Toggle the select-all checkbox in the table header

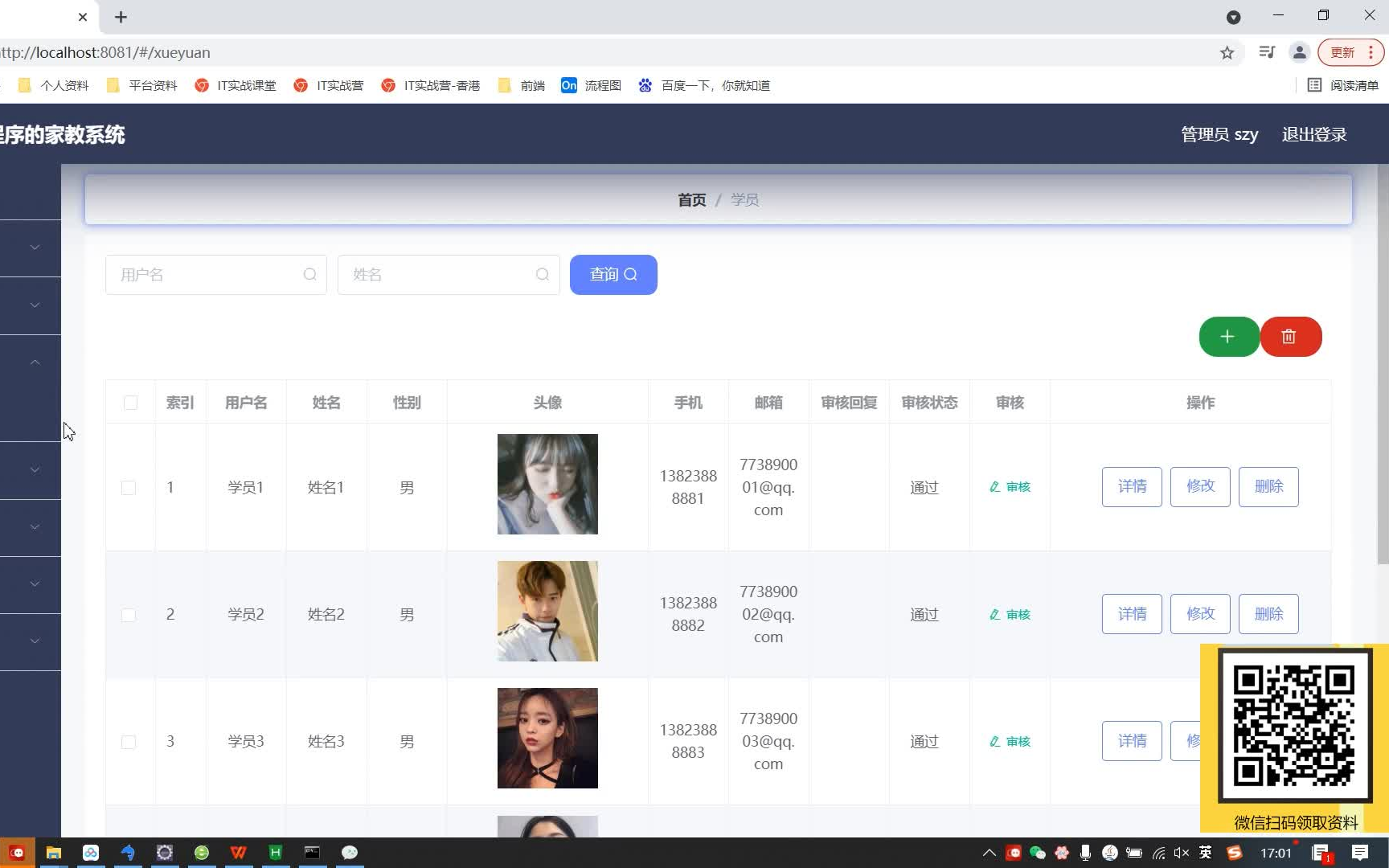pos(130,403)
